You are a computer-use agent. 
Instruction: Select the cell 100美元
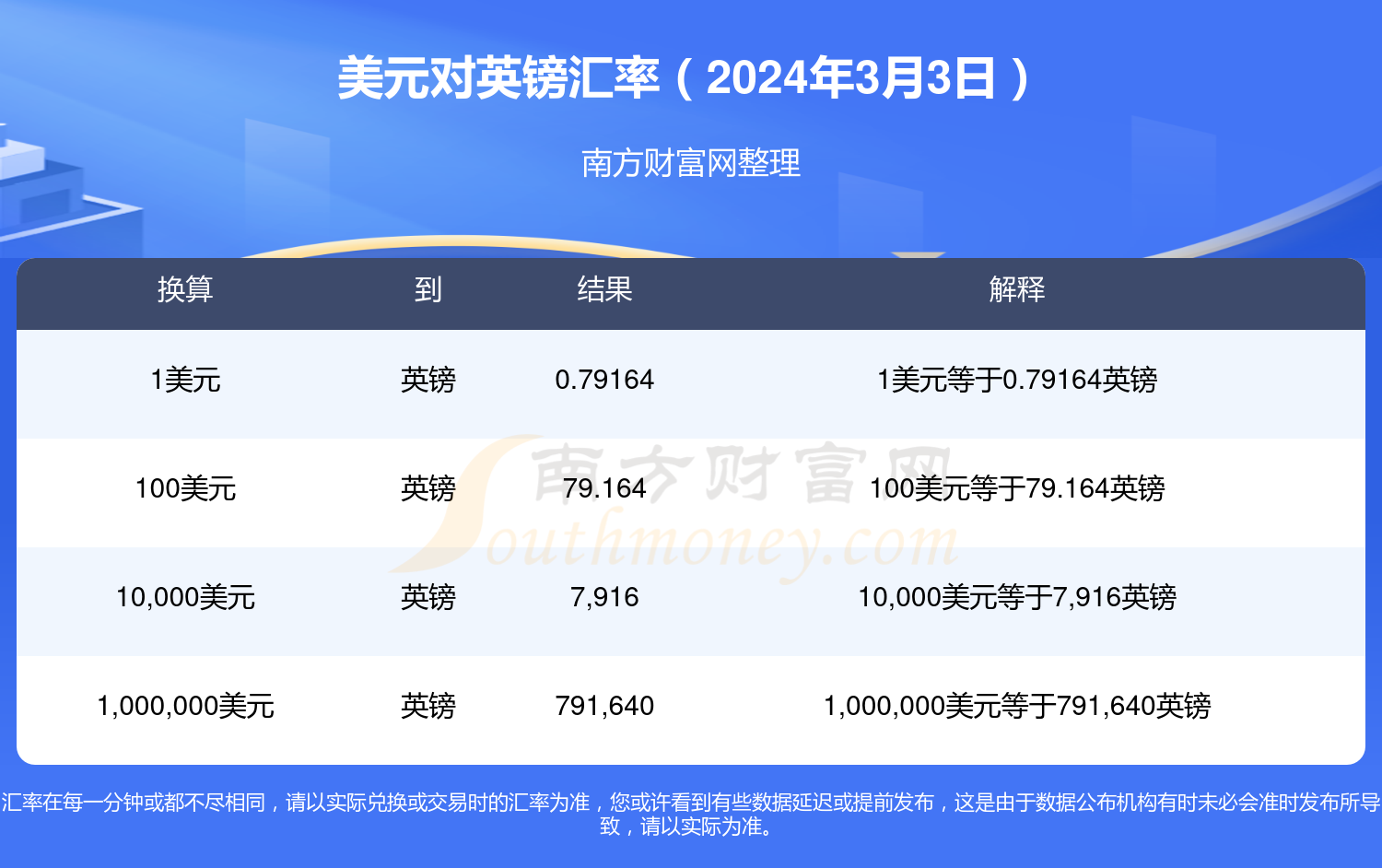coord(185,488)
